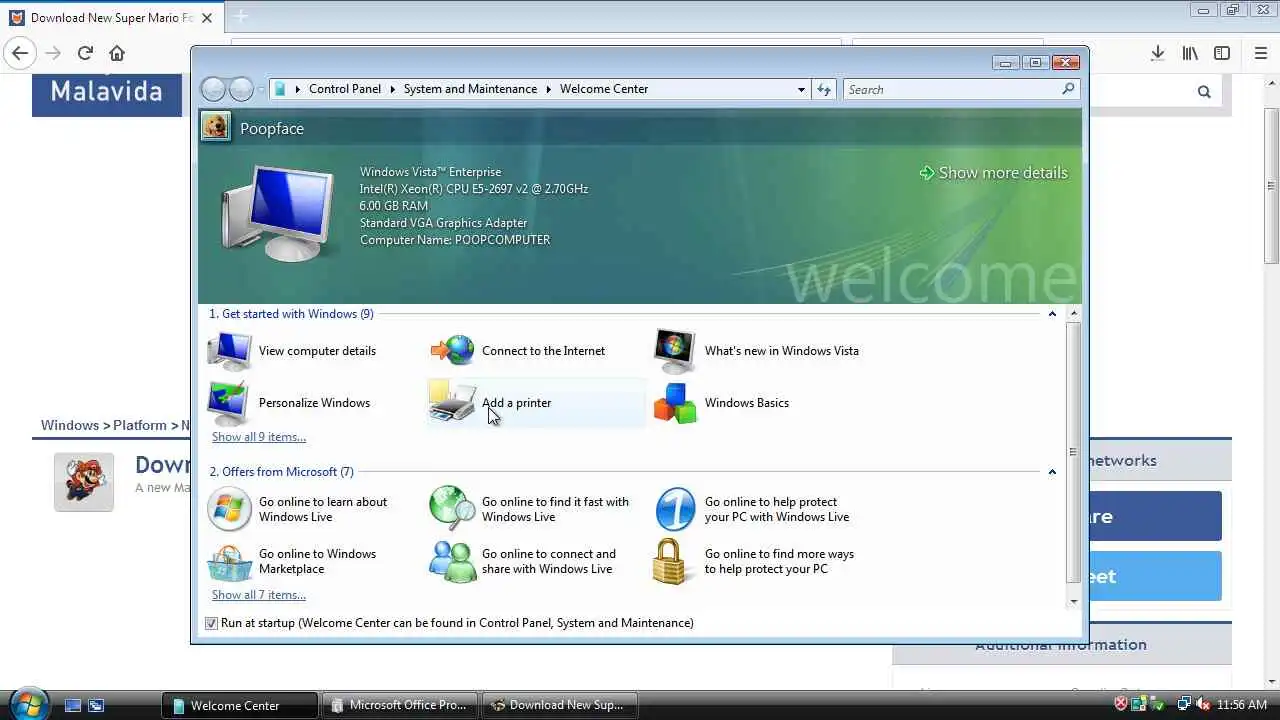Collapse Offers from Microsoft section

click(1052, 472)
